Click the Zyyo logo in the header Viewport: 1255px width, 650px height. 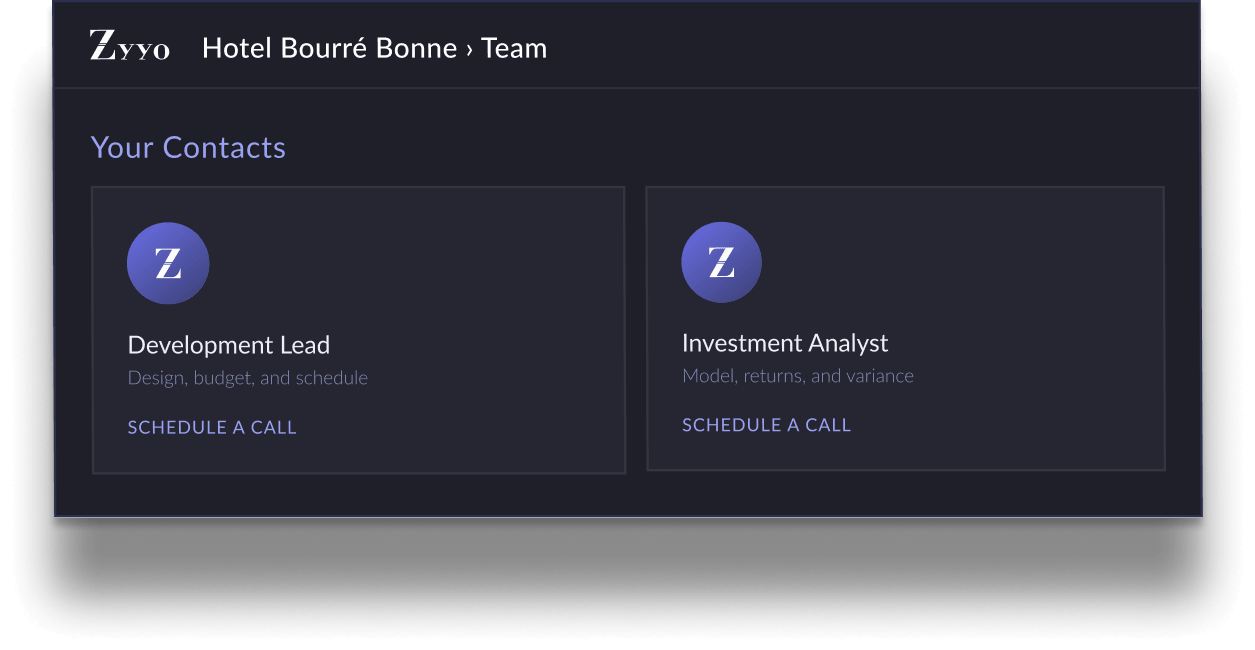(x=130, y=46)
